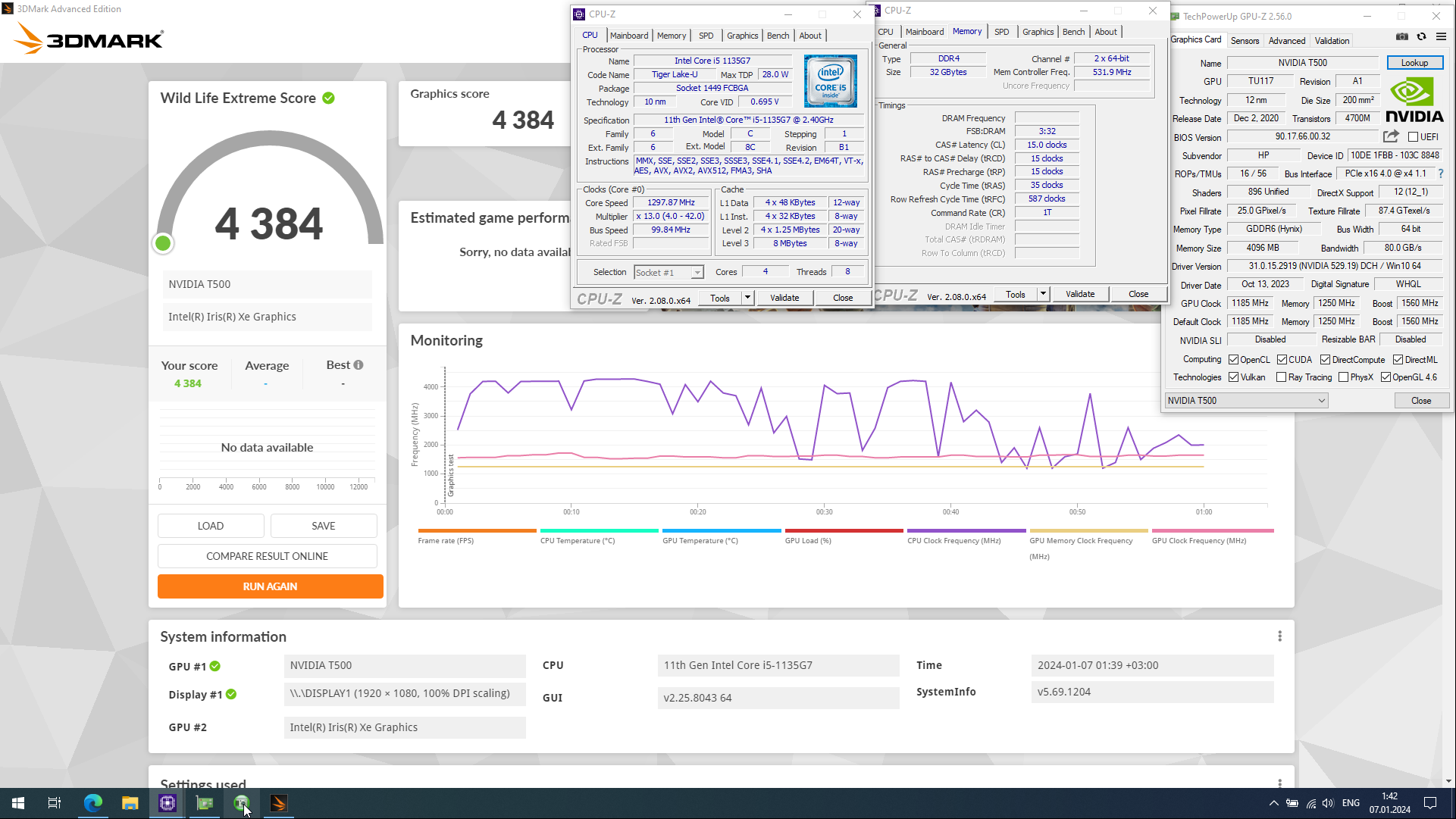Click the Intel Core i5 logo in CPU-Z

tap(830, 81)
